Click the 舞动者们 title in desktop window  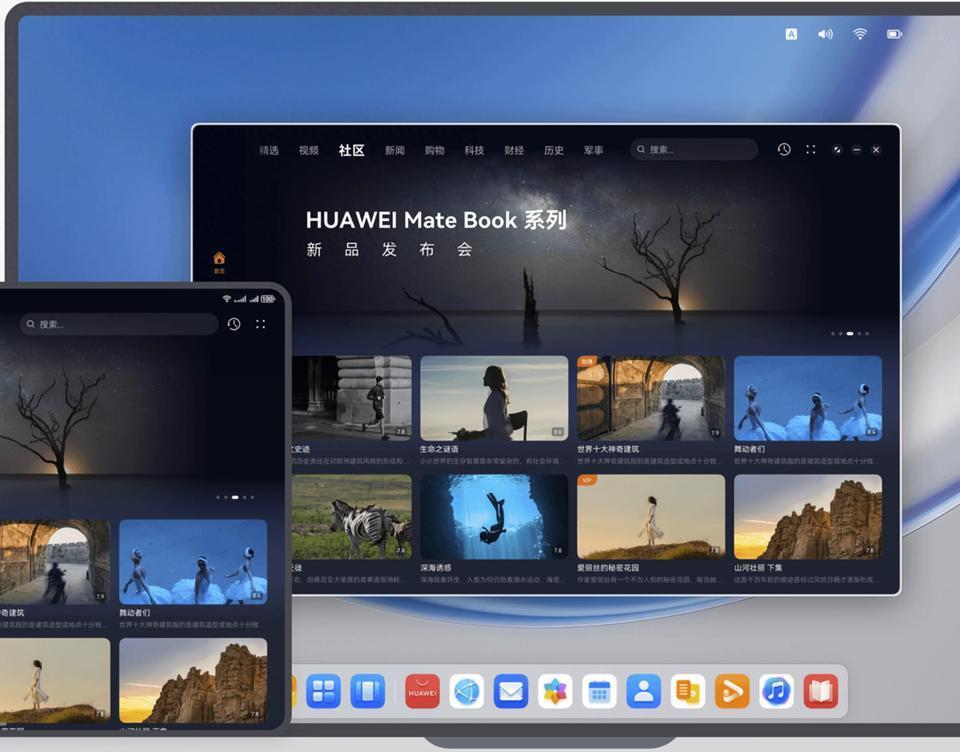point(749,449)
